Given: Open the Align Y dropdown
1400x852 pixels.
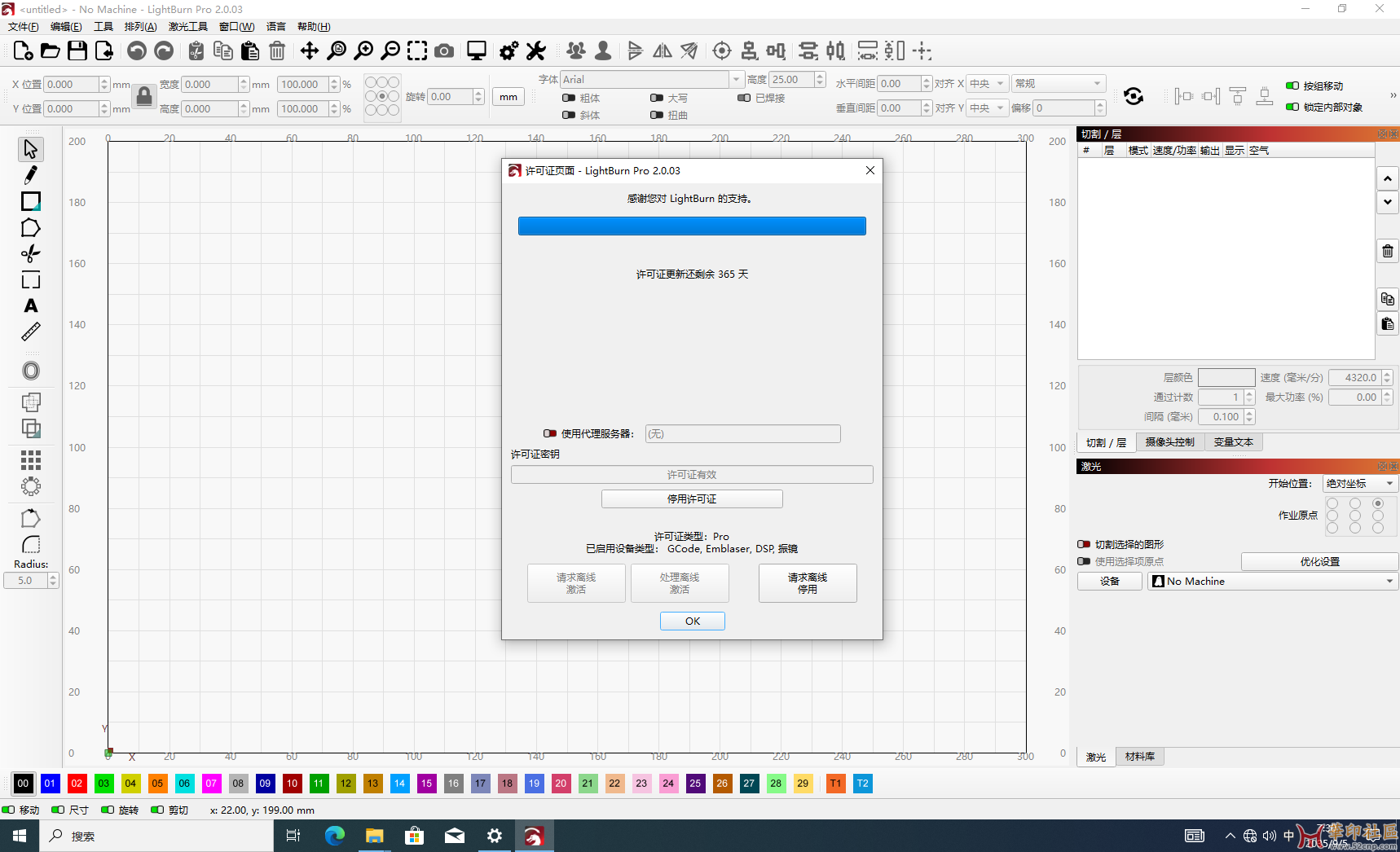Looking at the screenshot, I should pyautogui.click(x=988, y=108).
